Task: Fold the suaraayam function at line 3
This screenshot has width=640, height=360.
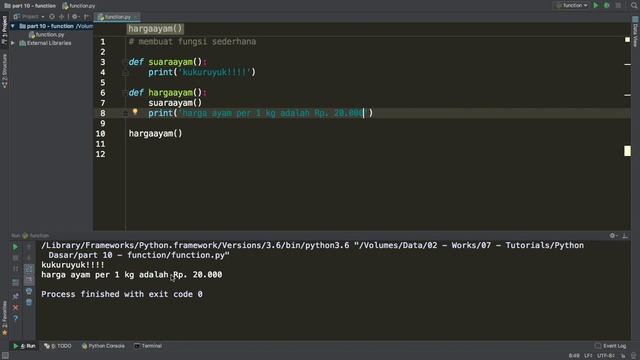Action: click(x=124, y=62)
